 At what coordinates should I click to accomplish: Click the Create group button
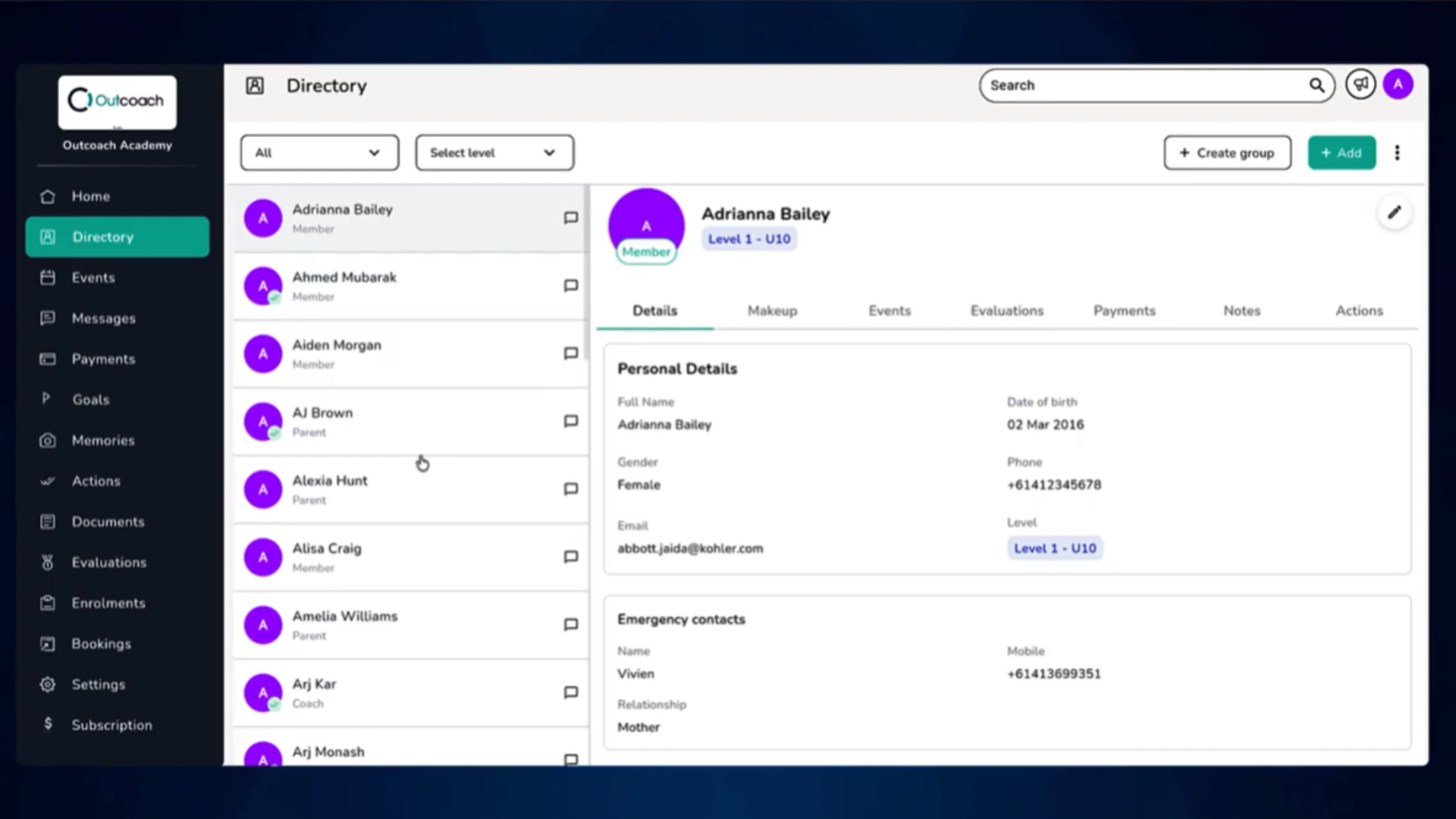coord(1227,152)
